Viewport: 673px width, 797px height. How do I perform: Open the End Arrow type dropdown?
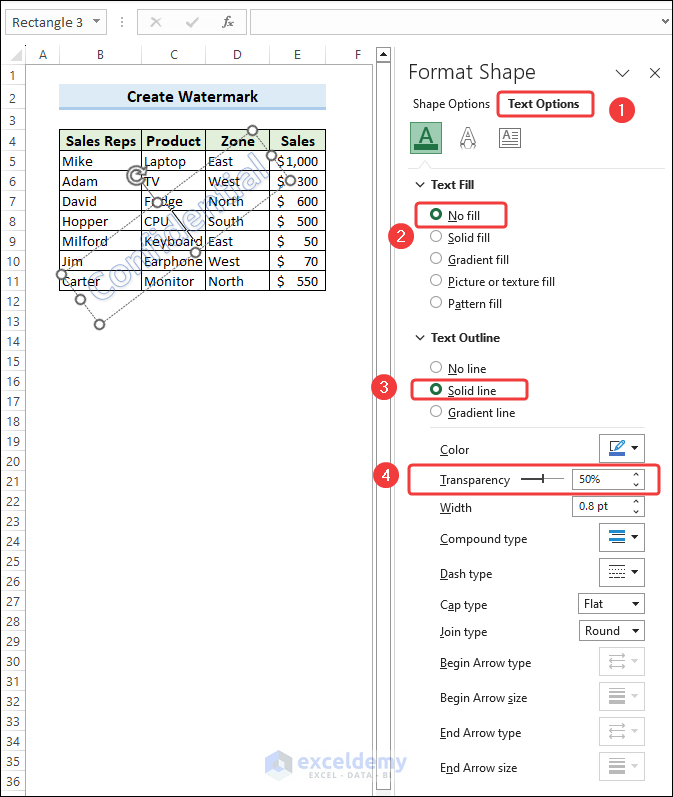(622, 731)
